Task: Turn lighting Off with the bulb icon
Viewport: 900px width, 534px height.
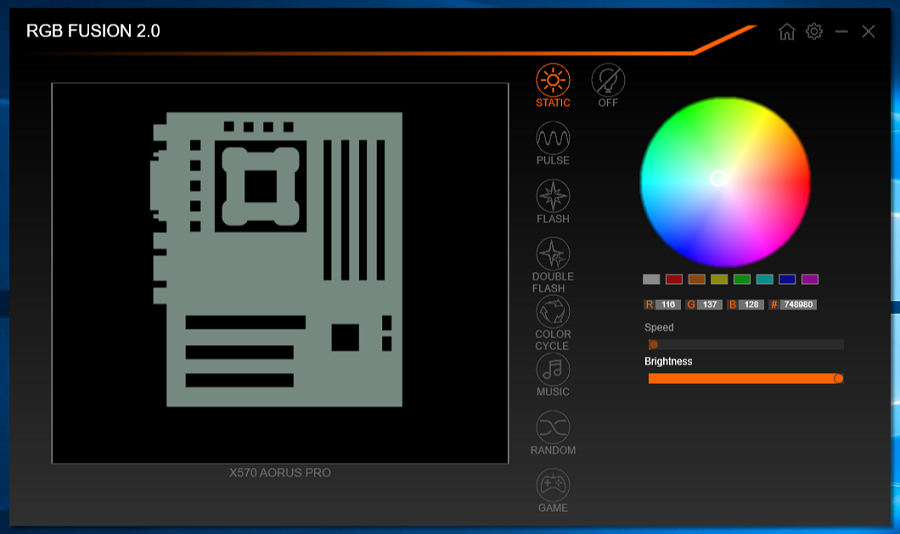Action: click(x=608, y=85)
